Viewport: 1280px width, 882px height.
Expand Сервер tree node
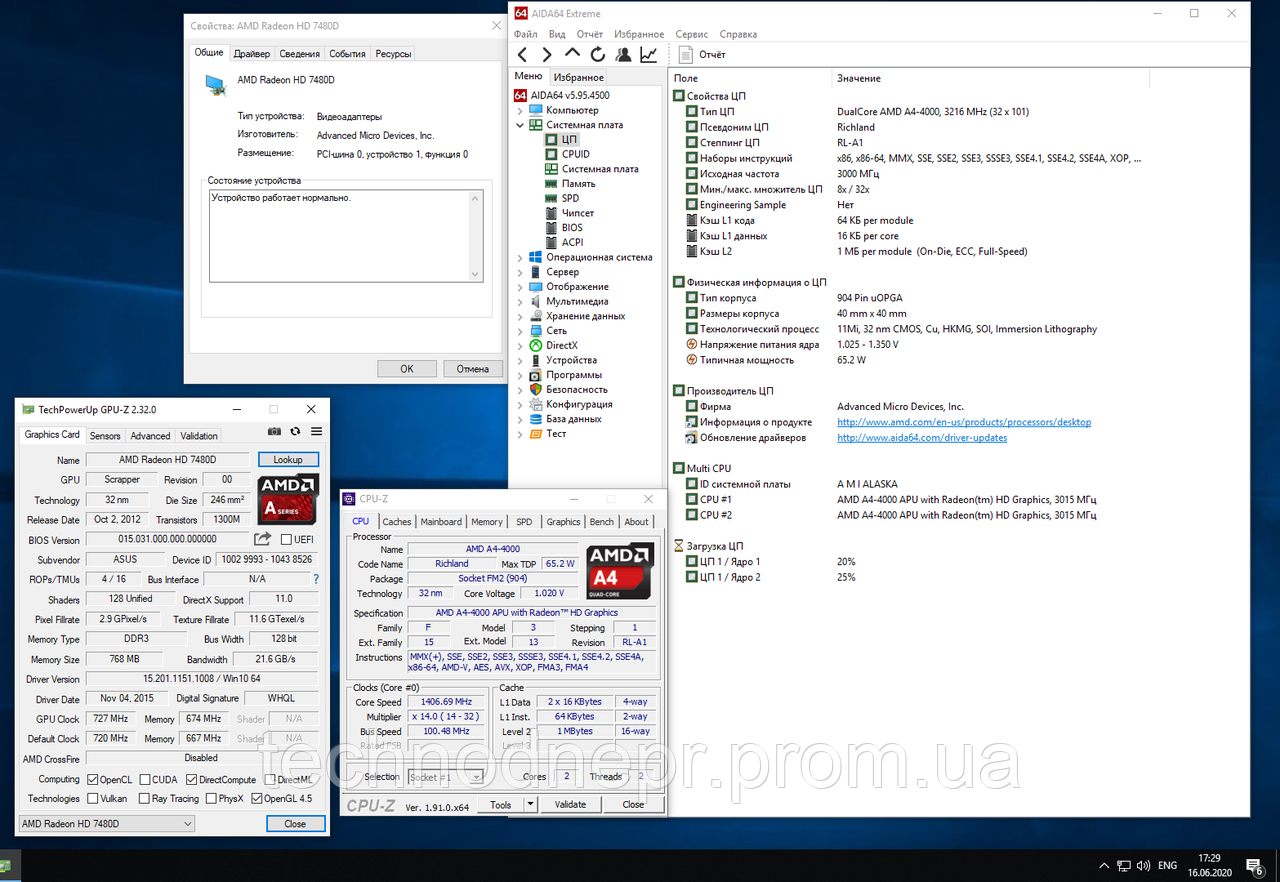click(520, 272)
